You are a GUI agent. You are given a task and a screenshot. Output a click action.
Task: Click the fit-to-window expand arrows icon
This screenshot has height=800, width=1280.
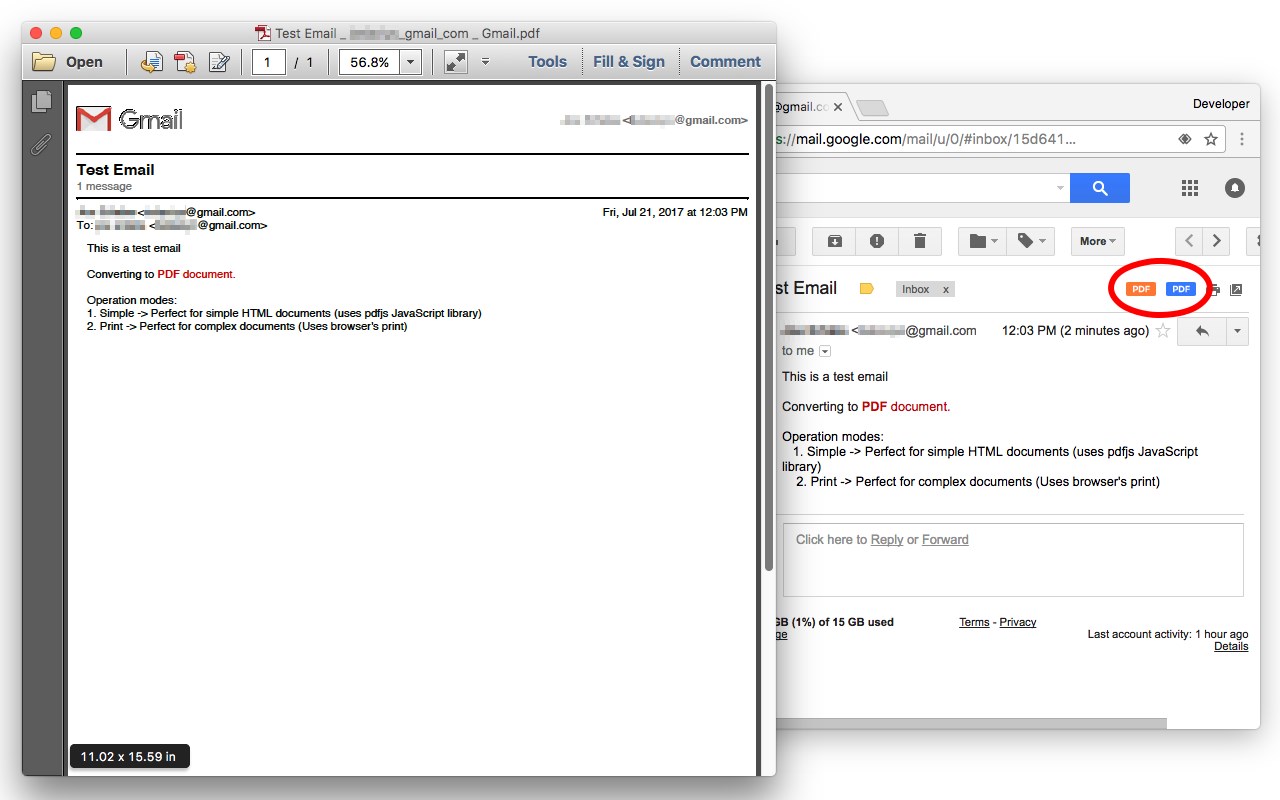point(456,62)
